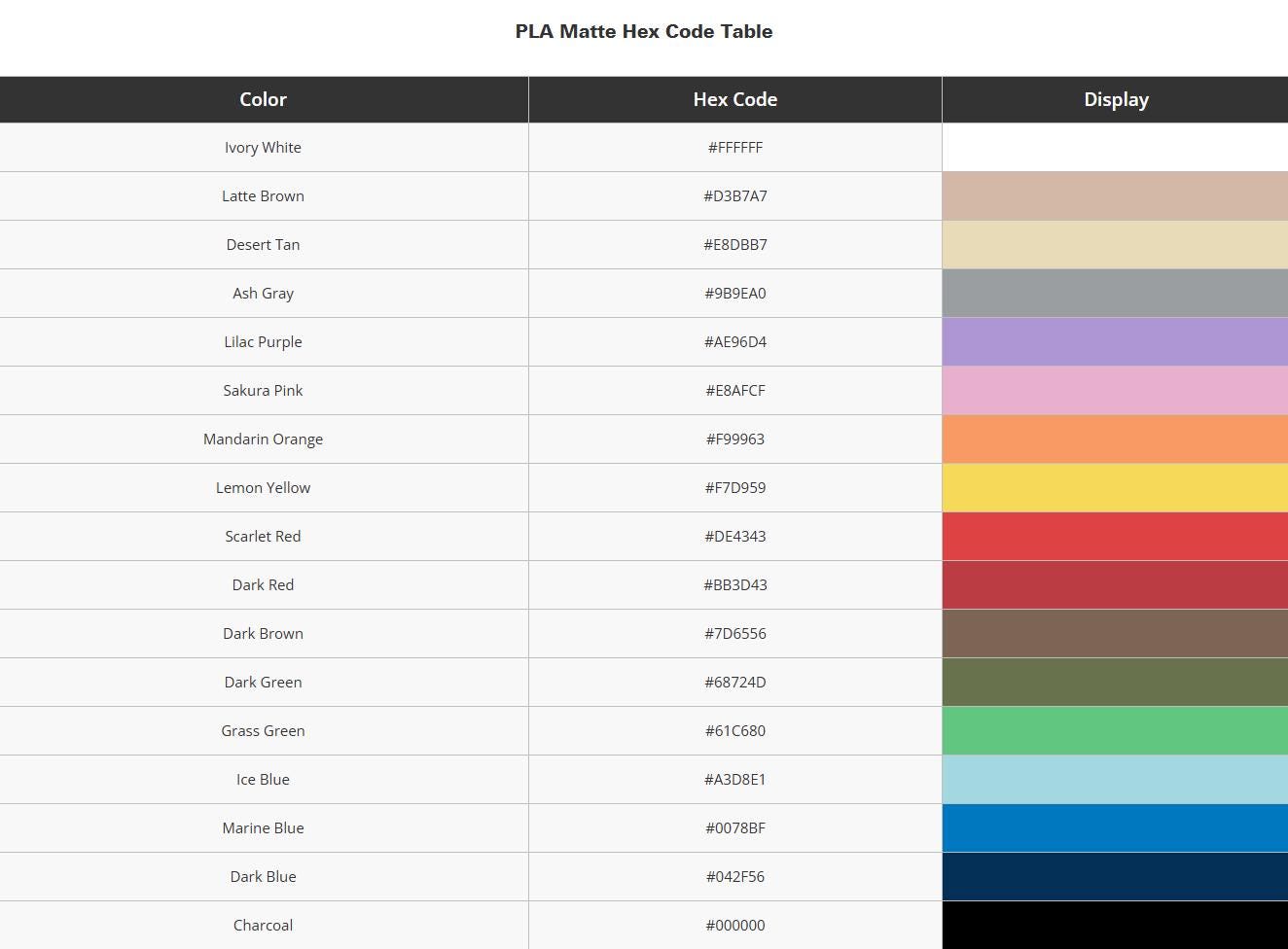
Task: Click the #0078BF hex code cell
Action: pos(734,828)
